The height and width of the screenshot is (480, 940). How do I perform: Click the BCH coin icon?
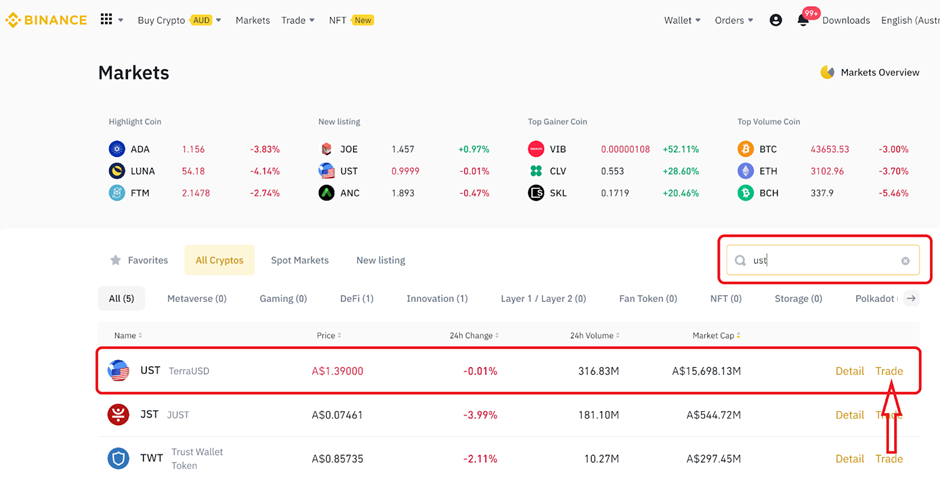click(745, 194)
